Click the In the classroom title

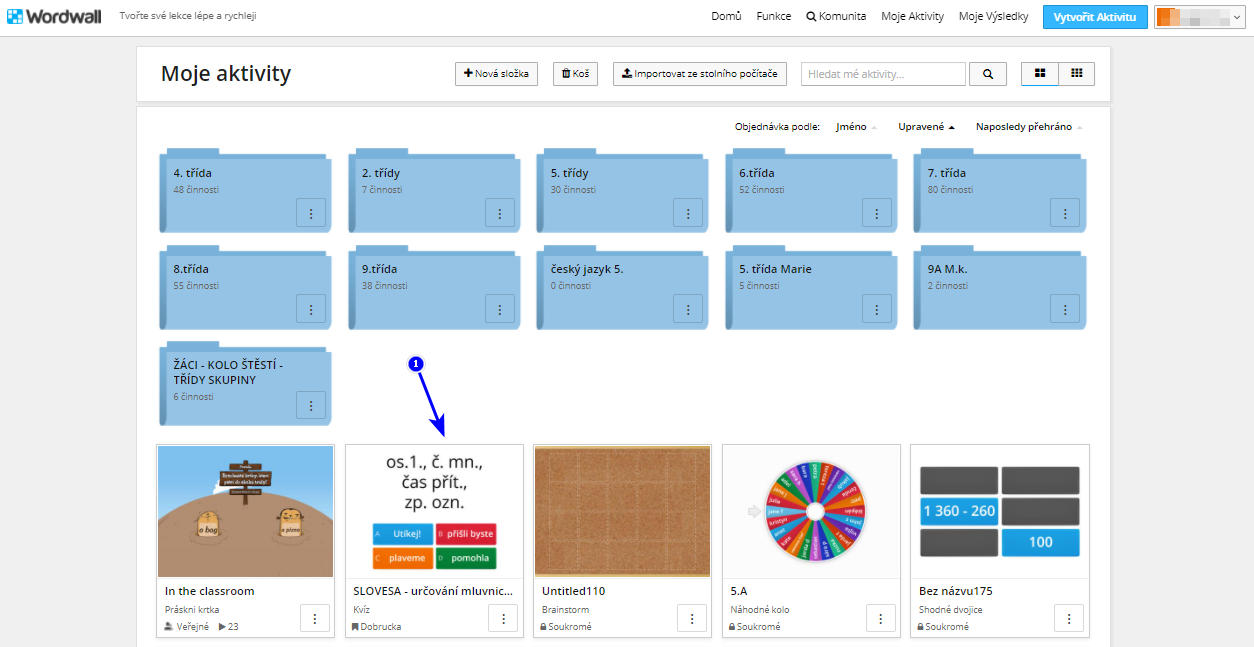(210, 591)
